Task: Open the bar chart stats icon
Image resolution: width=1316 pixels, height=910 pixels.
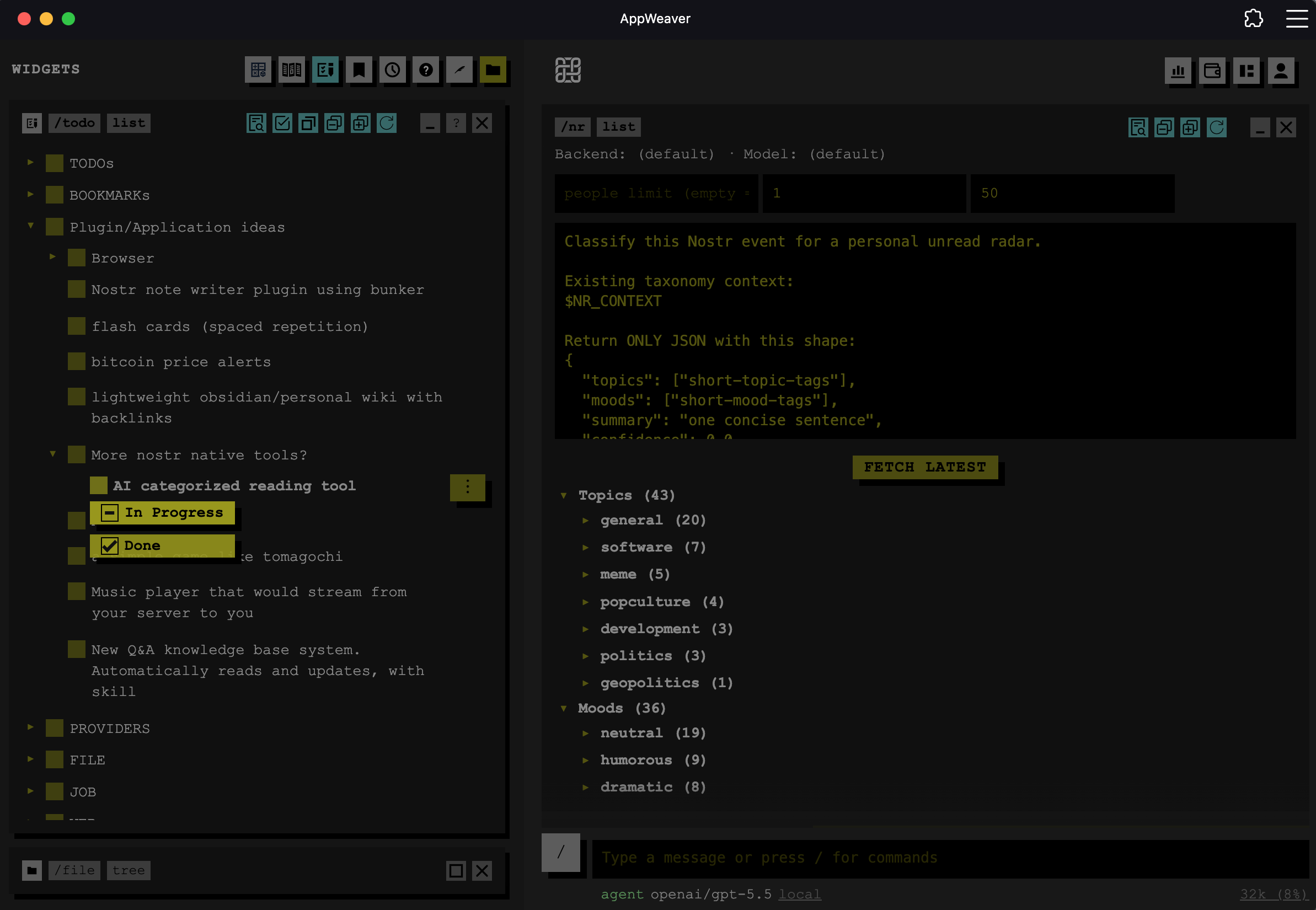Action: pyautogui.click(x=1178, y=71)
